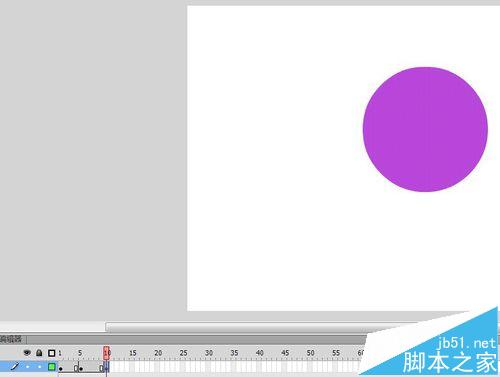Click the layer's green outline color swatch
The height and width of the screenshot is (377, 500).
coord(51,367)
